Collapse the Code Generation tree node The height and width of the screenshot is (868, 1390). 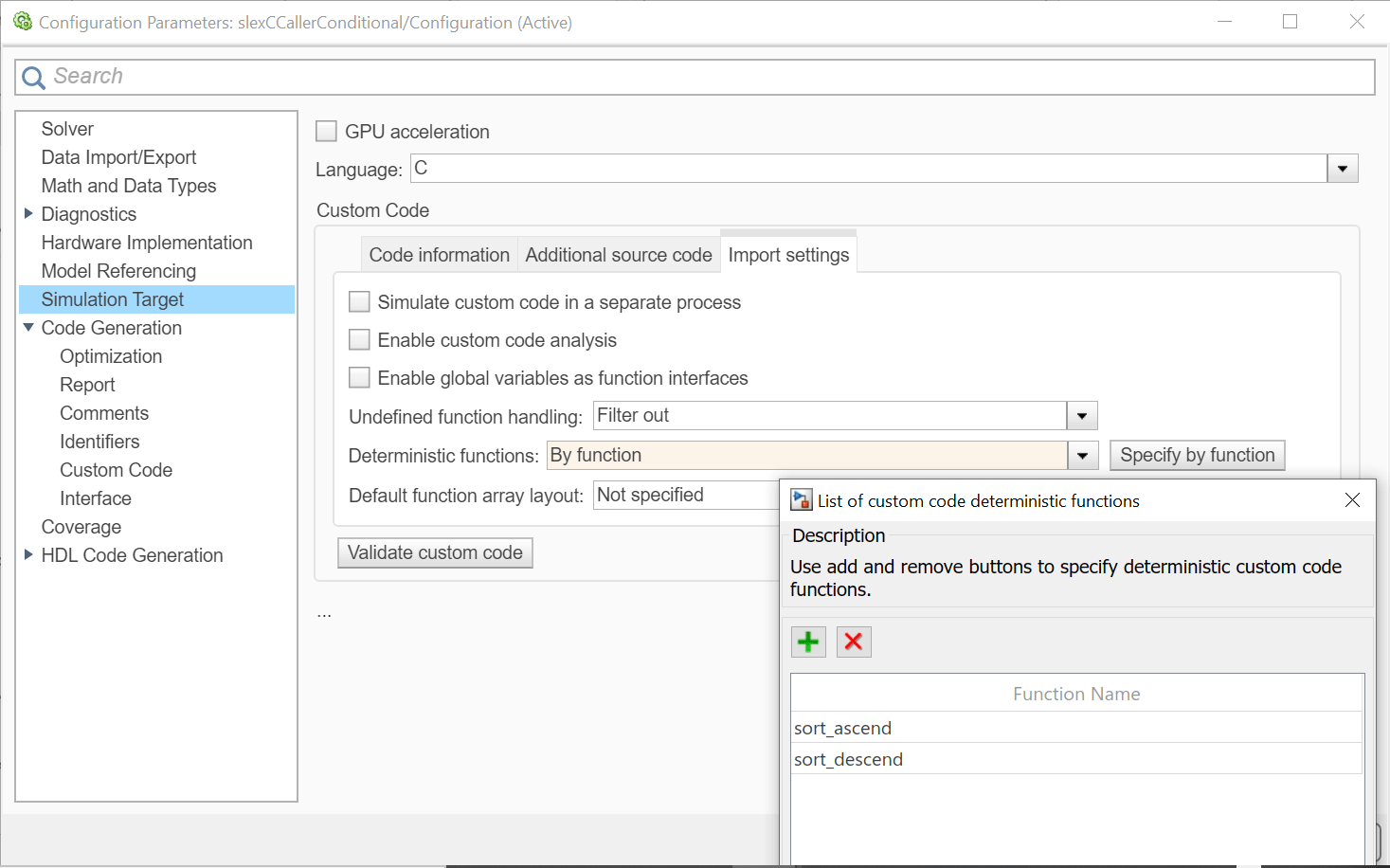(28, 328)
